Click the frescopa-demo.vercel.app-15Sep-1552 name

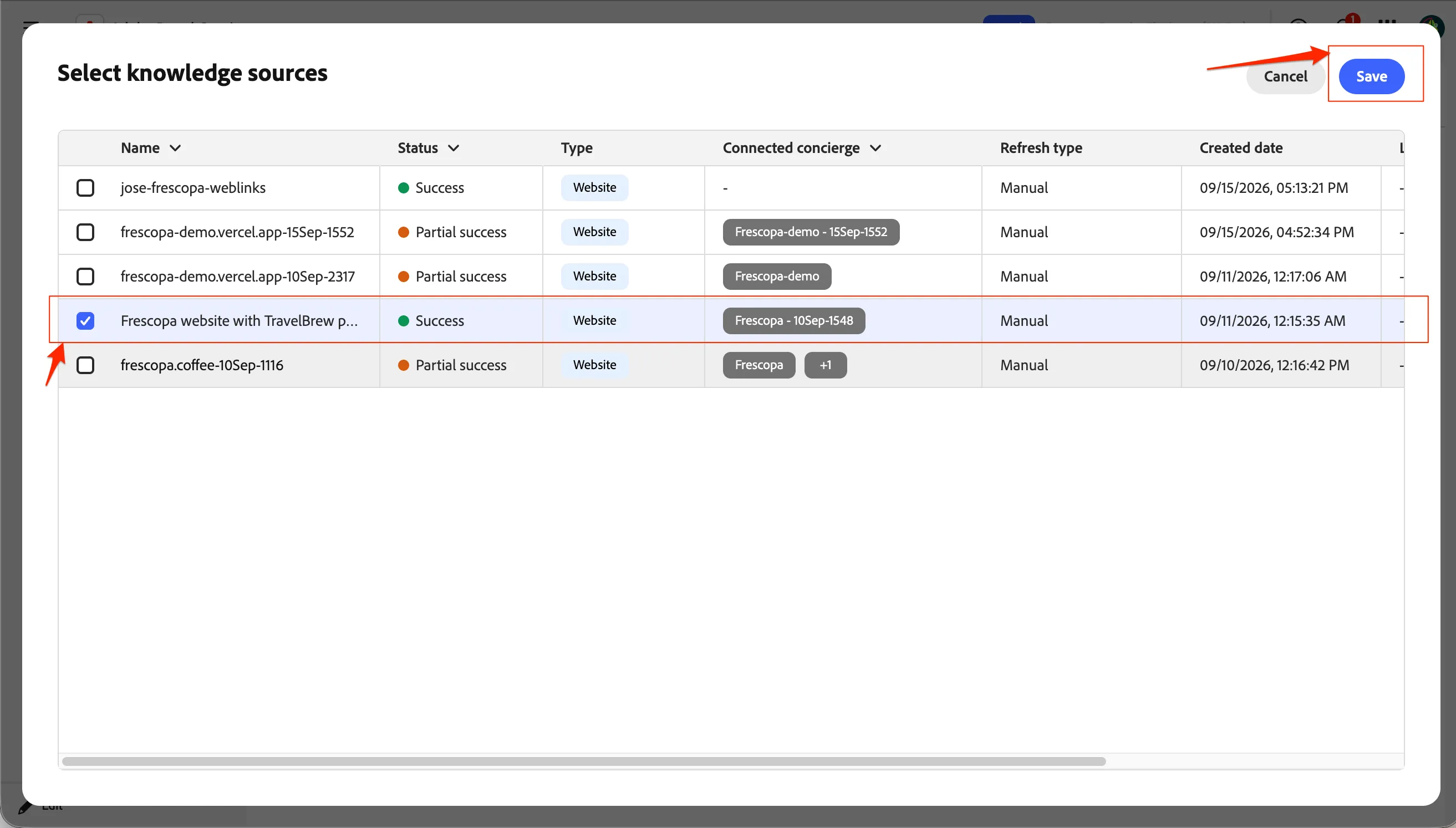(x=237, y=232)
